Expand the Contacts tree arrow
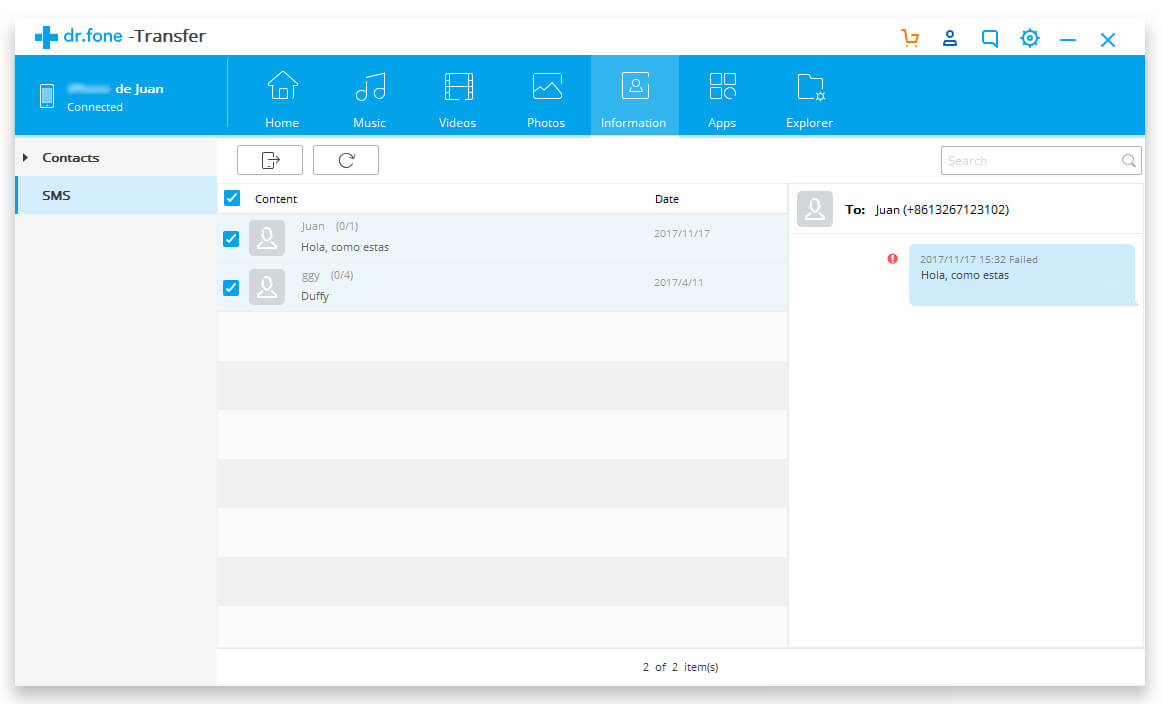Viewport: 1162px width, 704px height. coord(25,157)
